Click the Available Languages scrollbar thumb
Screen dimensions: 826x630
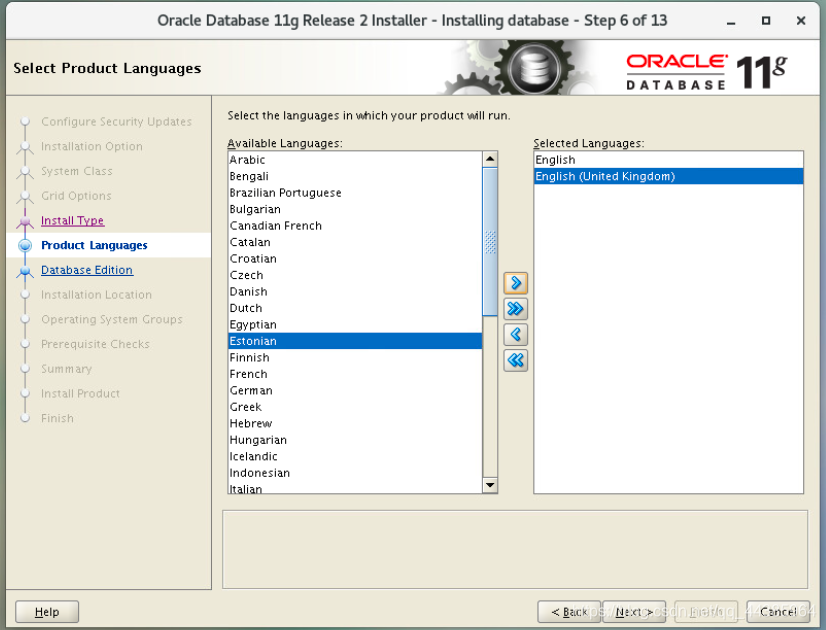pos(490,242)
